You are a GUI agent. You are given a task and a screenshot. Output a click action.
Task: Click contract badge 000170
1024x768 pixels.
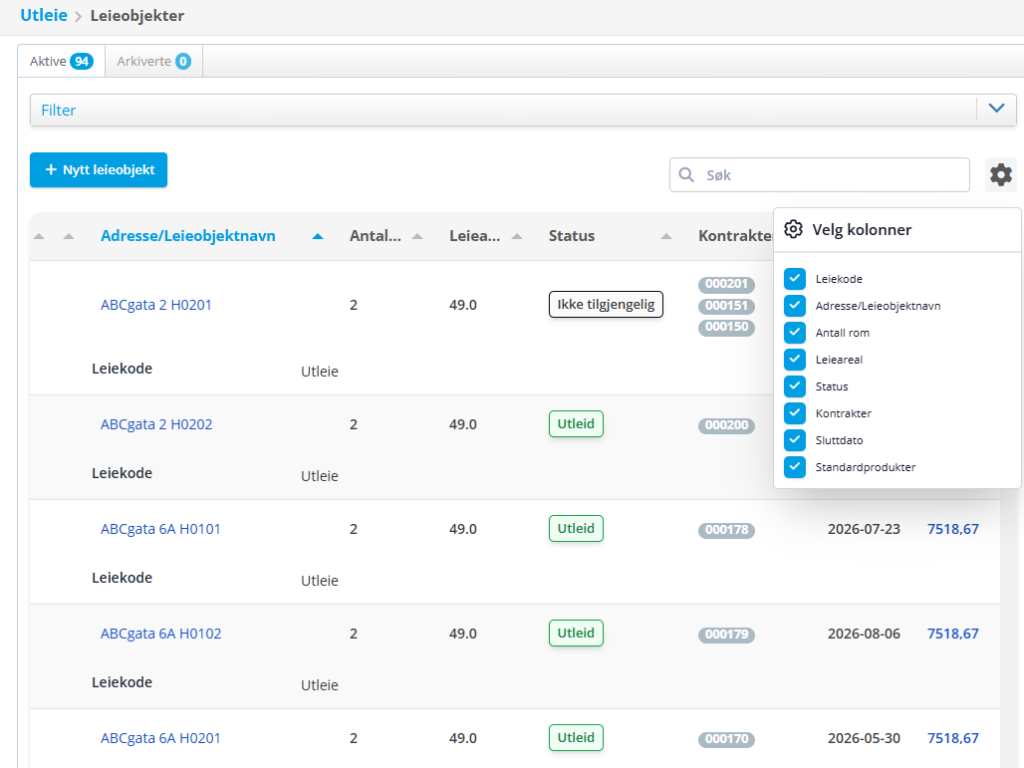point(726,739)
